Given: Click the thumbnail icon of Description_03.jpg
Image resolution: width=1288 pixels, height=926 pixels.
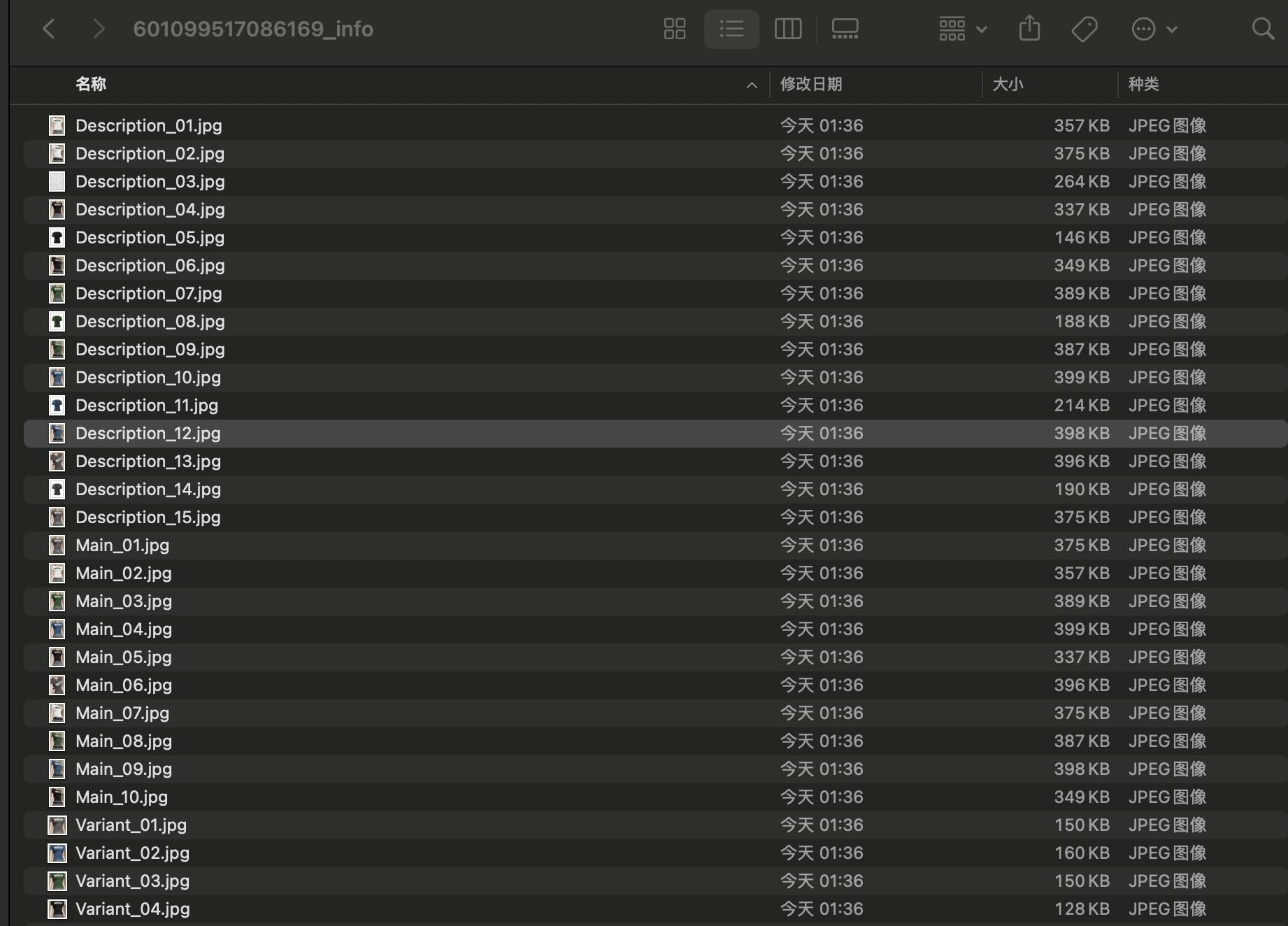Looking at the screenshot, I should [57, 181].
